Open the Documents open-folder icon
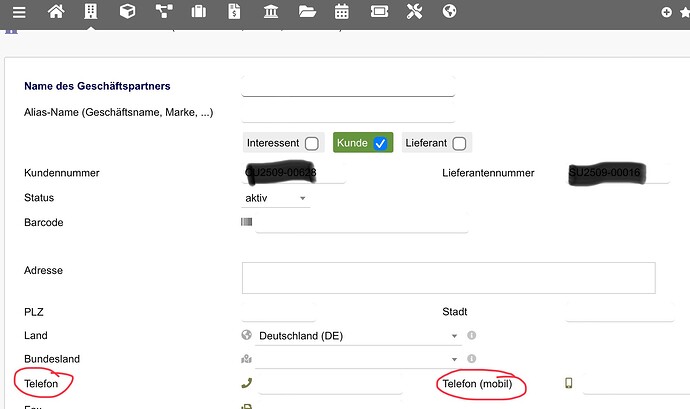 (307, 11)
